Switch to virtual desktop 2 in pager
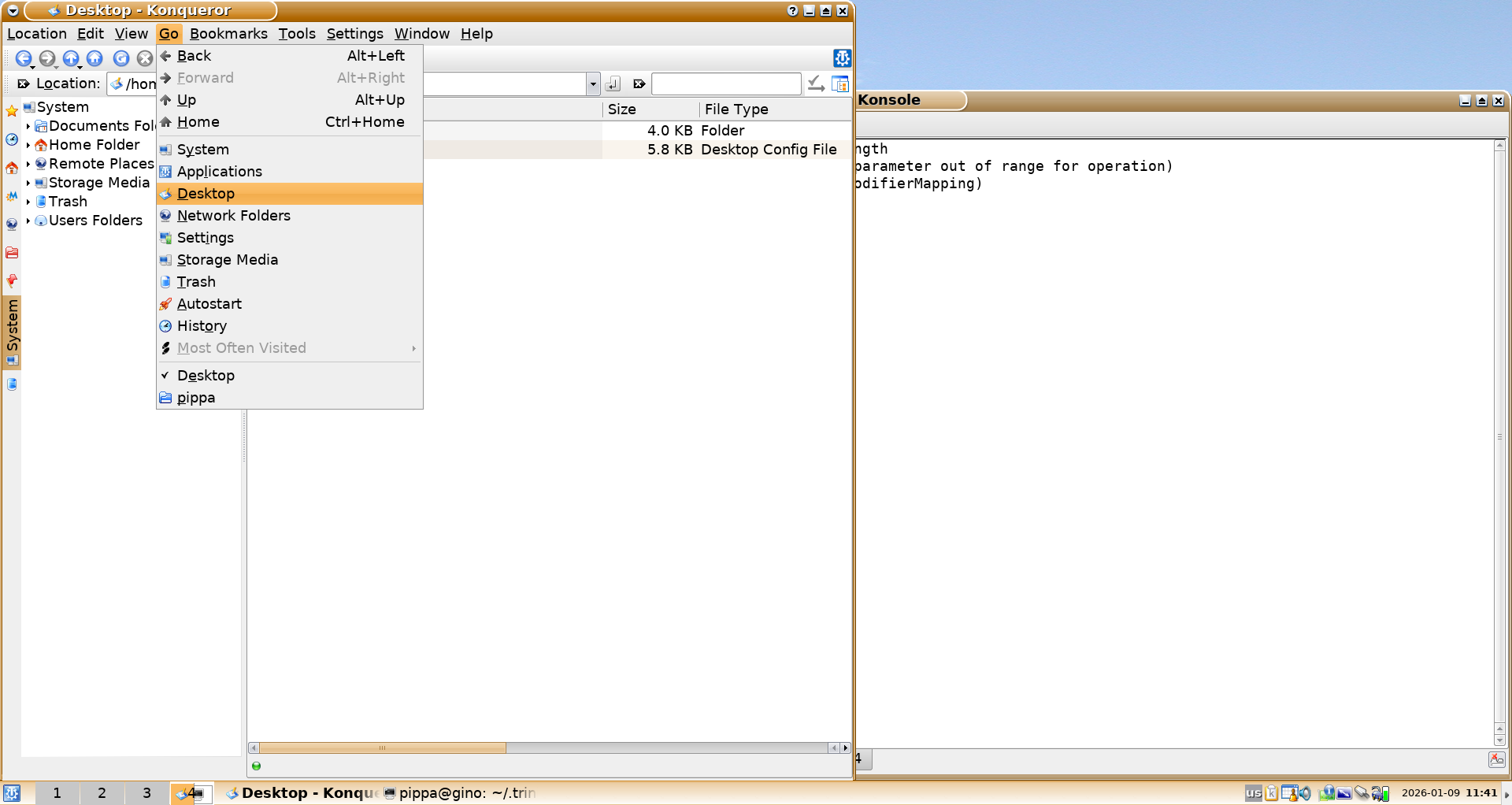Screen dimensions: 1512x805 (x=102, y=792)
